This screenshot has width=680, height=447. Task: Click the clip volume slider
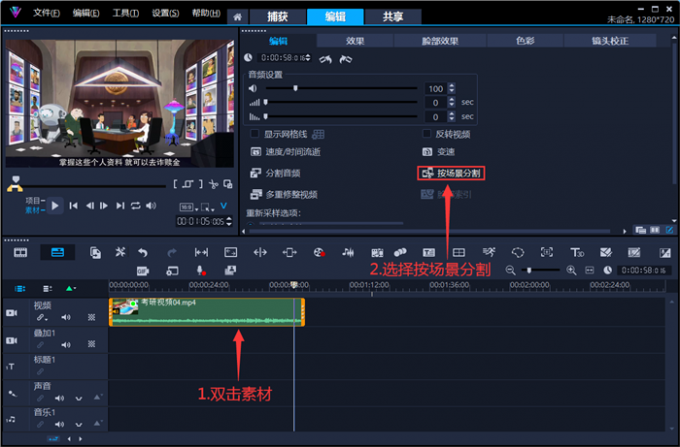click(x=341, y=88)
